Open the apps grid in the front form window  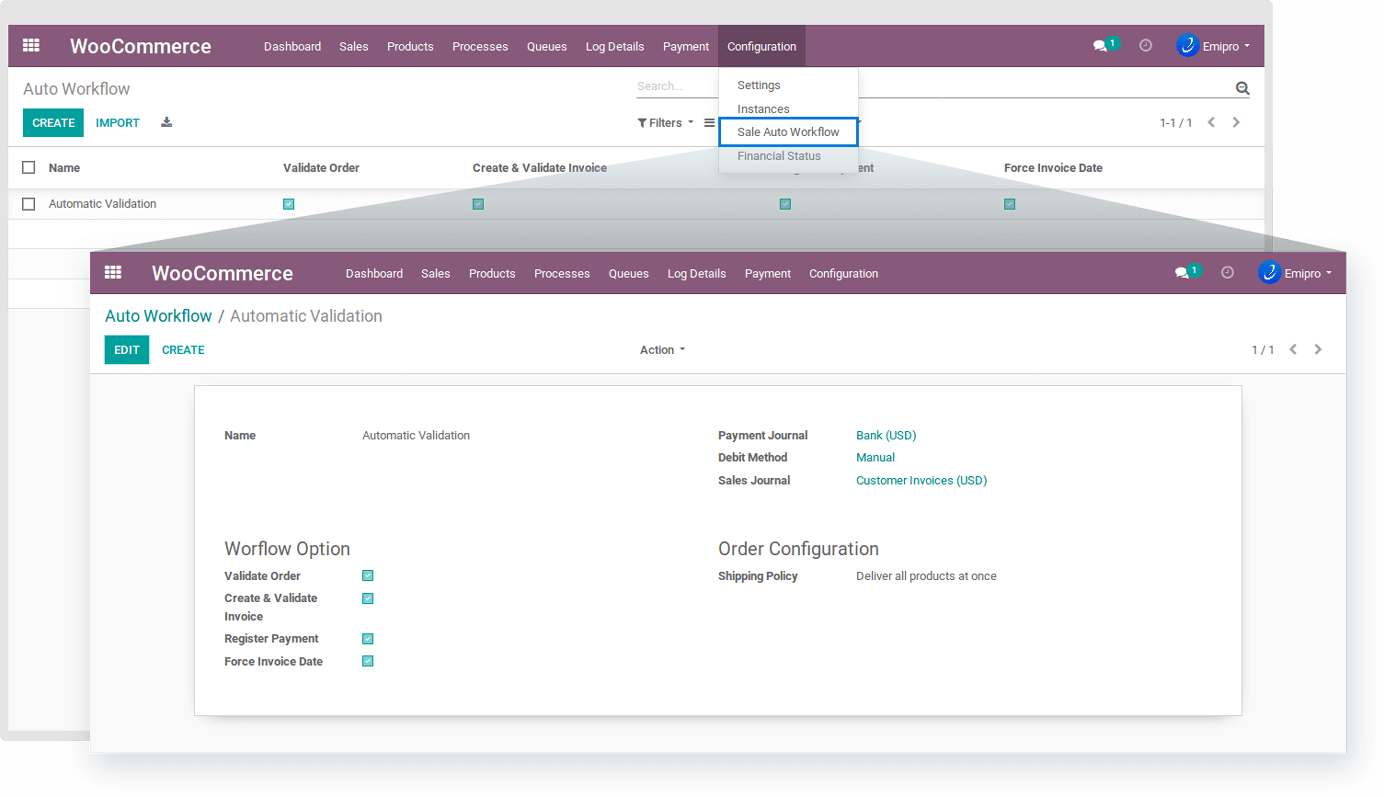(113, 273)
